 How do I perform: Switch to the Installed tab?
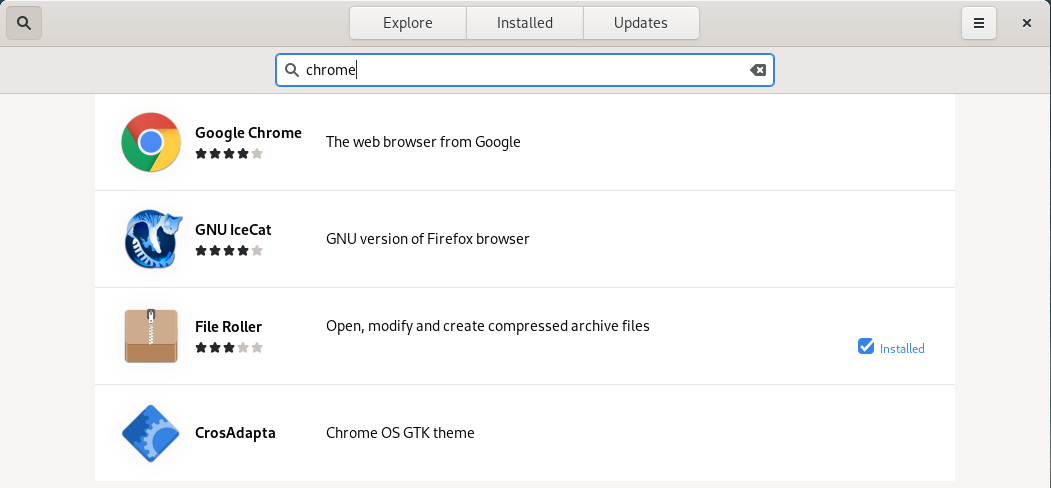coord(525,23)
